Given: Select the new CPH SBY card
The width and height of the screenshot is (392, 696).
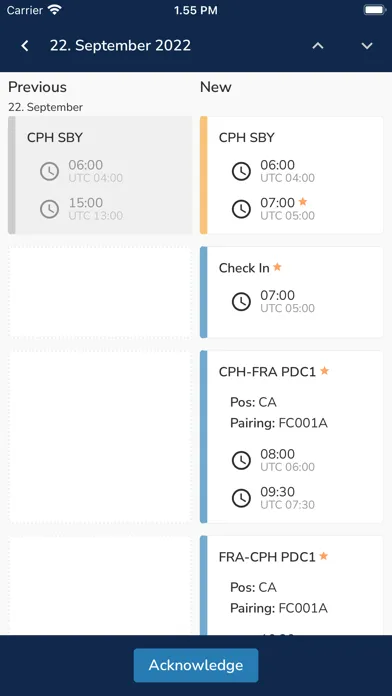Looking at the screenshot, I should (x=291, y=175).
